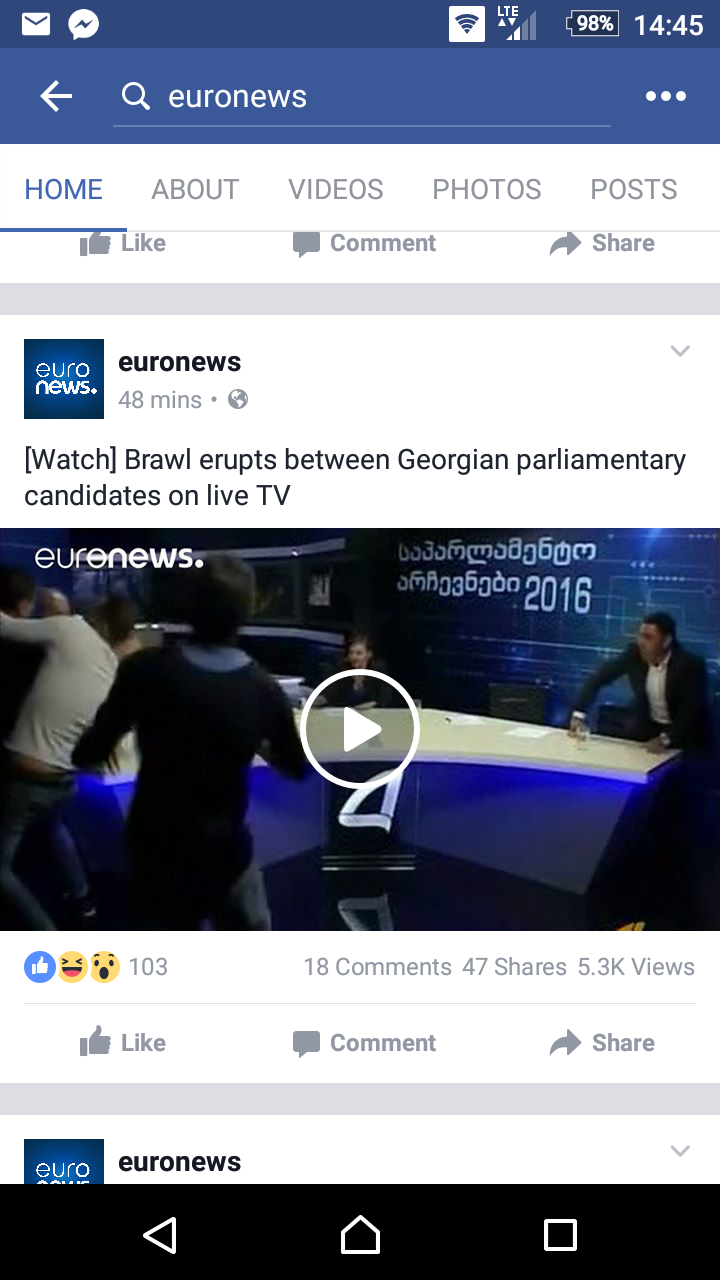Viewport: 720px width, 1280px height.
Task: Open the 18 Comments link
Action: point(377,967)
